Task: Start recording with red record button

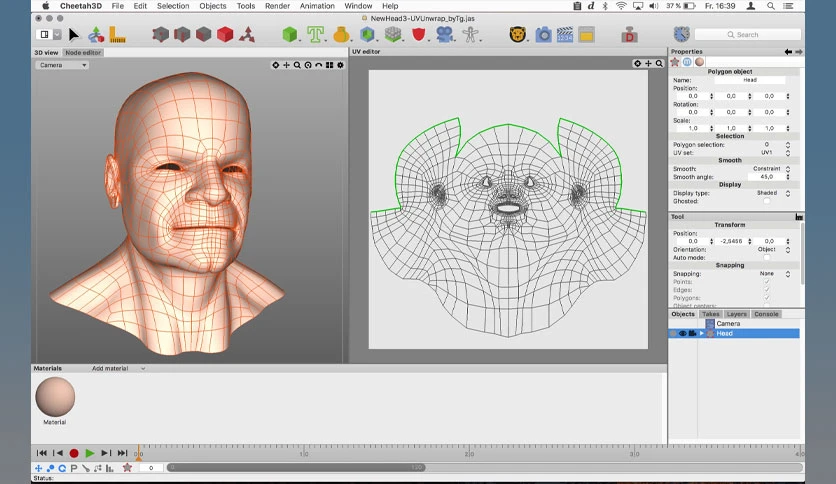Action: point(74,453)
